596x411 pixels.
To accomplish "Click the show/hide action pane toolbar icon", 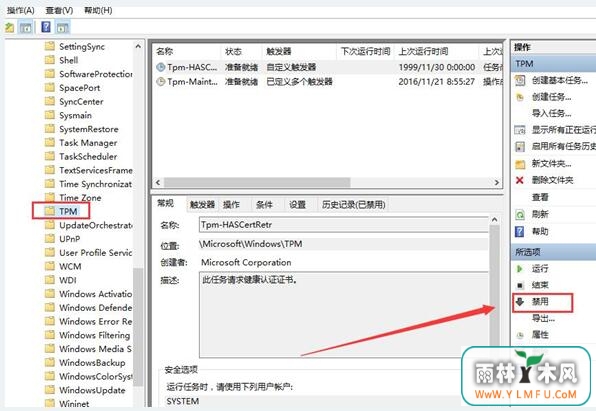I will 63,27.
